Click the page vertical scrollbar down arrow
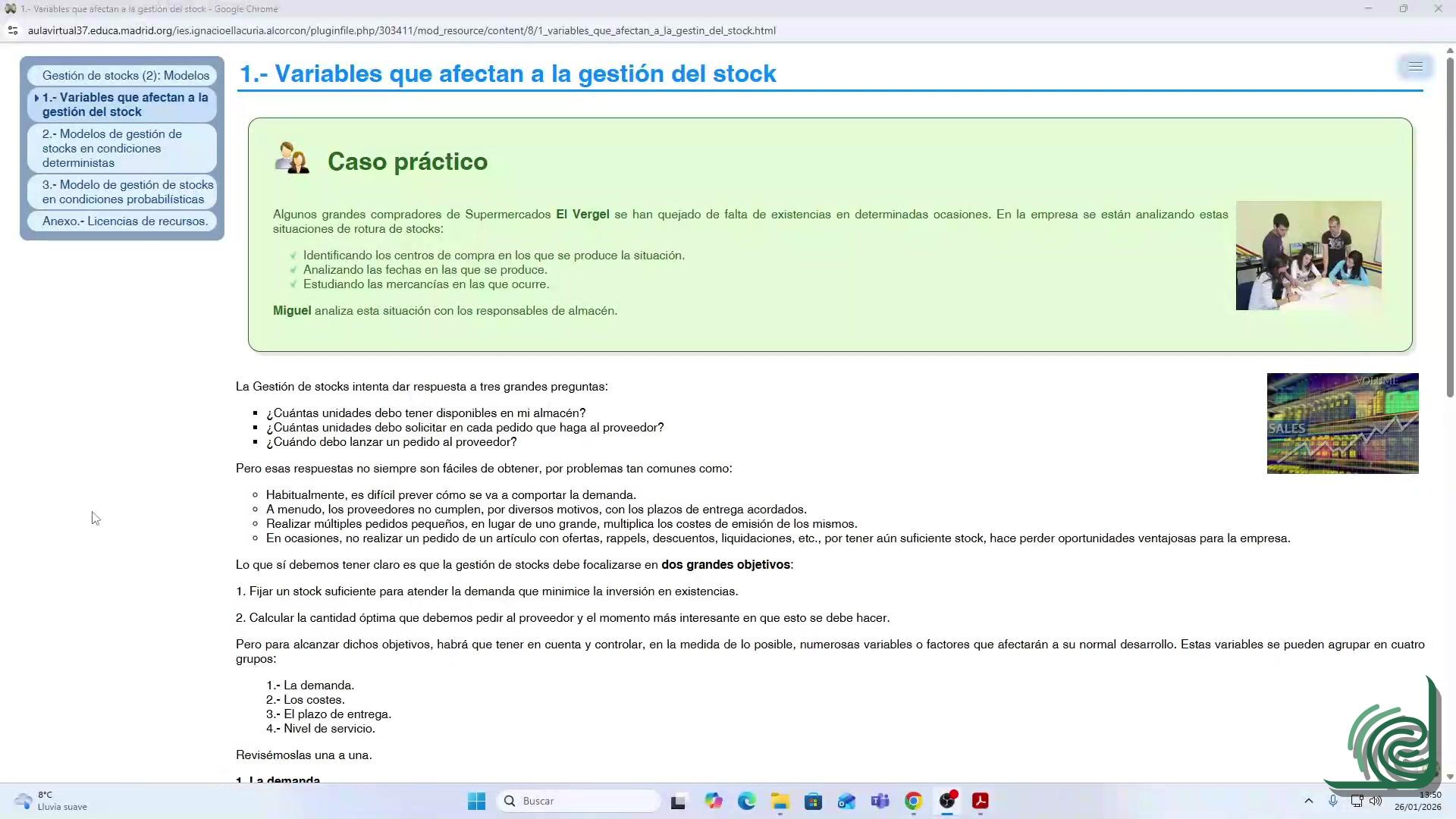 coord(1450,777)
